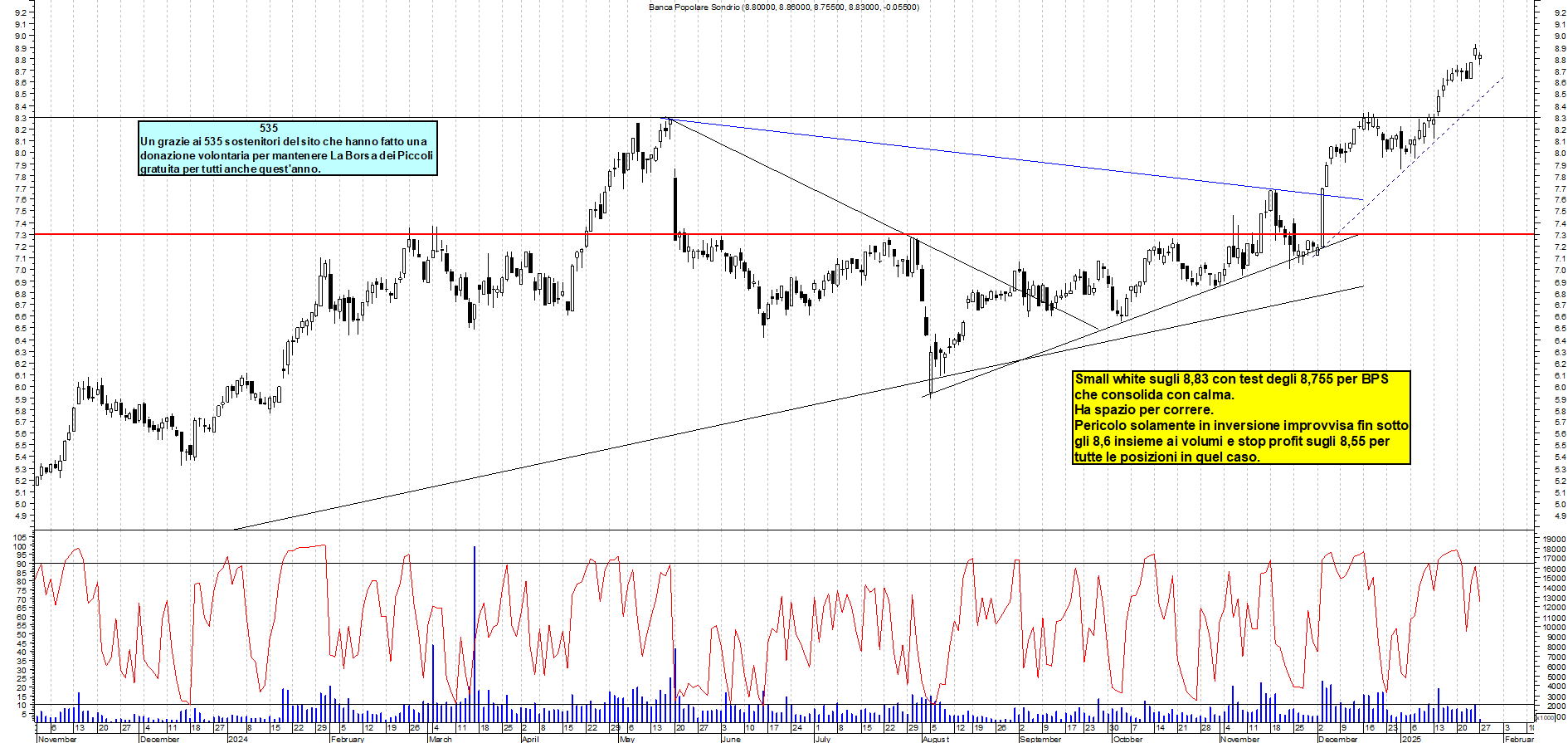The height and width of the screenshot is (743, 1568).
Task: Click the 'October' label on the time axis
Action: [1127, 739]
